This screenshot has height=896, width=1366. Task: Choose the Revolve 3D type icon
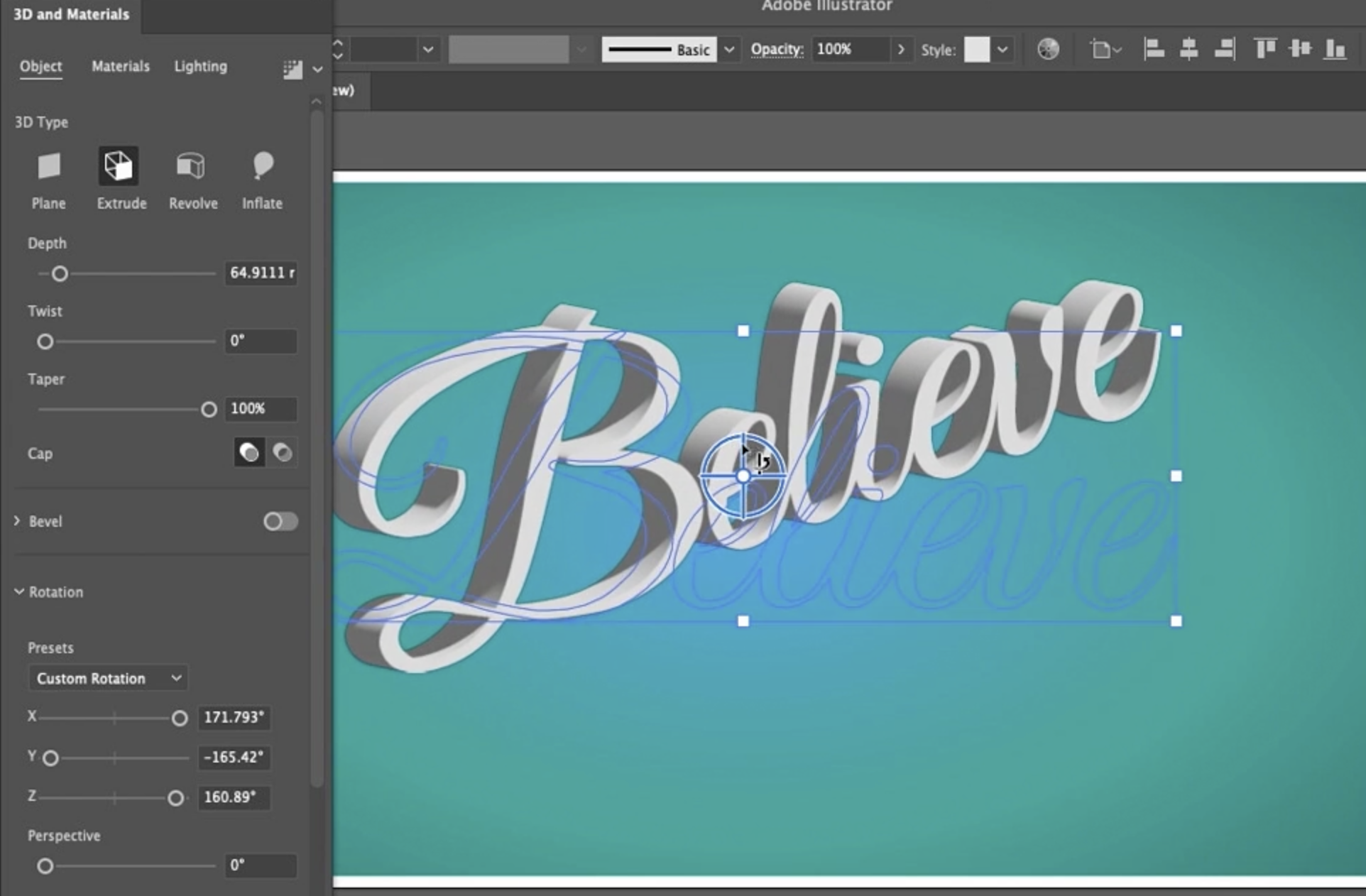190,167
